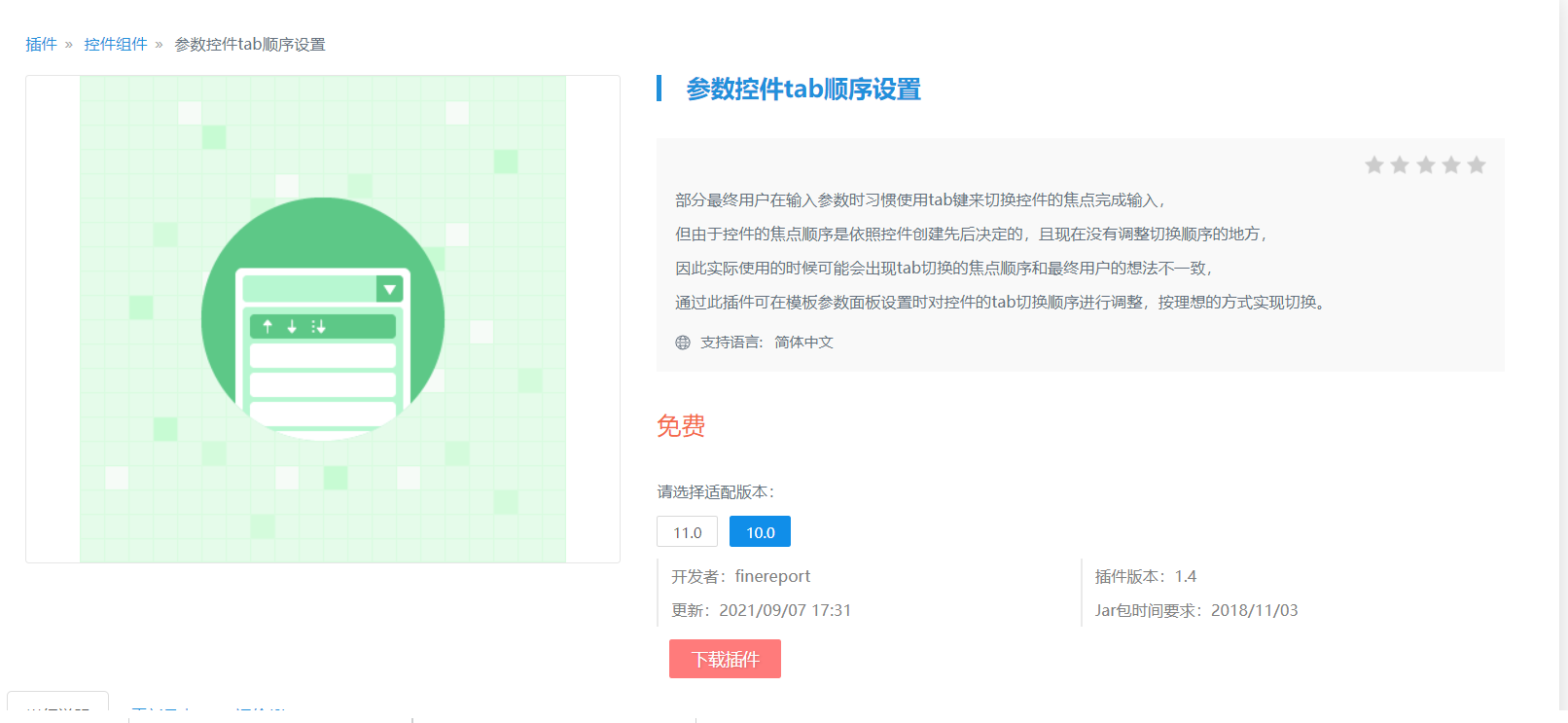Open the plugin preview image
This screenshot has height=723, width=1568.
pos(323,319)
